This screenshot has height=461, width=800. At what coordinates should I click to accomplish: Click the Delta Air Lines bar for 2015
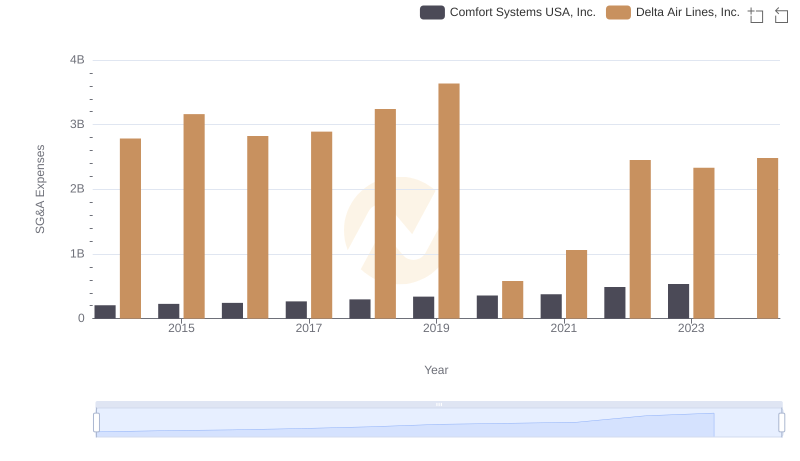[x=194, y=216]
